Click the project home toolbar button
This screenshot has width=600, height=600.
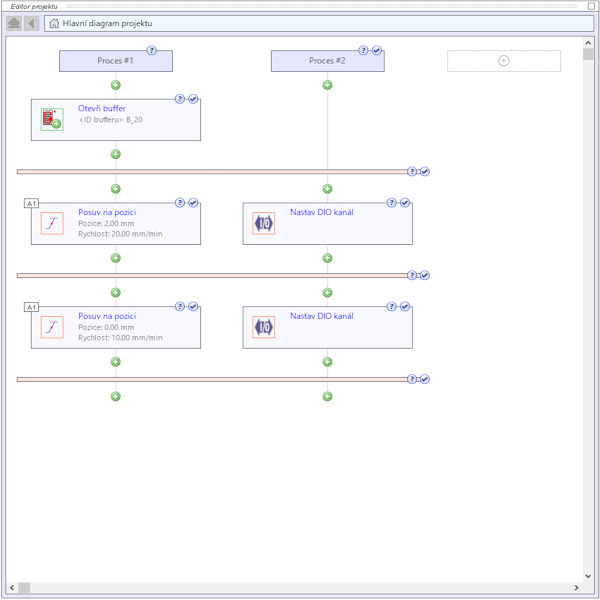pyautogui.click(x=14, y=23)
